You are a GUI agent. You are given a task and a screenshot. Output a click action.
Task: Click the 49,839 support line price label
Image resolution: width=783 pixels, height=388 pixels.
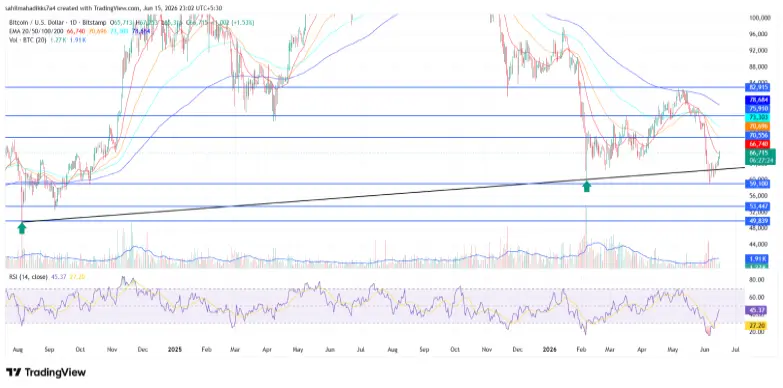(758, 221)
